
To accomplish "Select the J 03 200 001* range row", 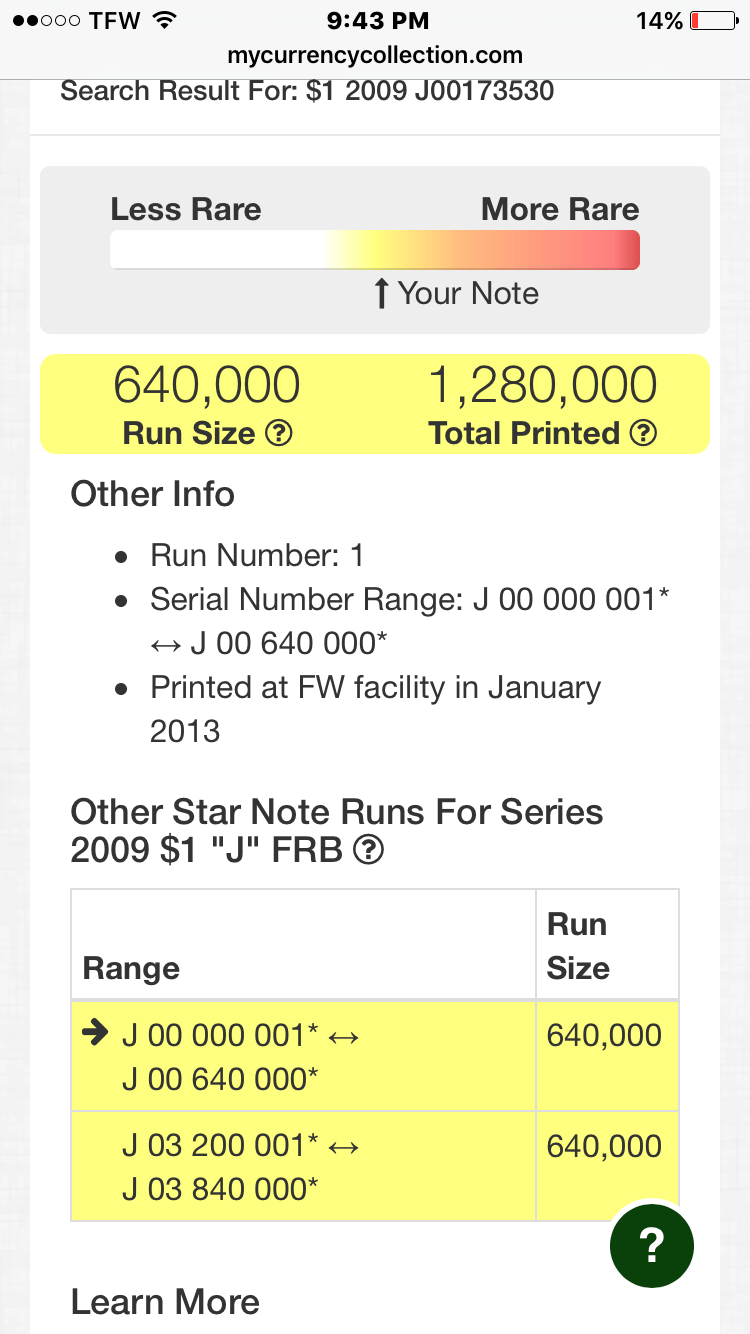I will click(375, 1166).
